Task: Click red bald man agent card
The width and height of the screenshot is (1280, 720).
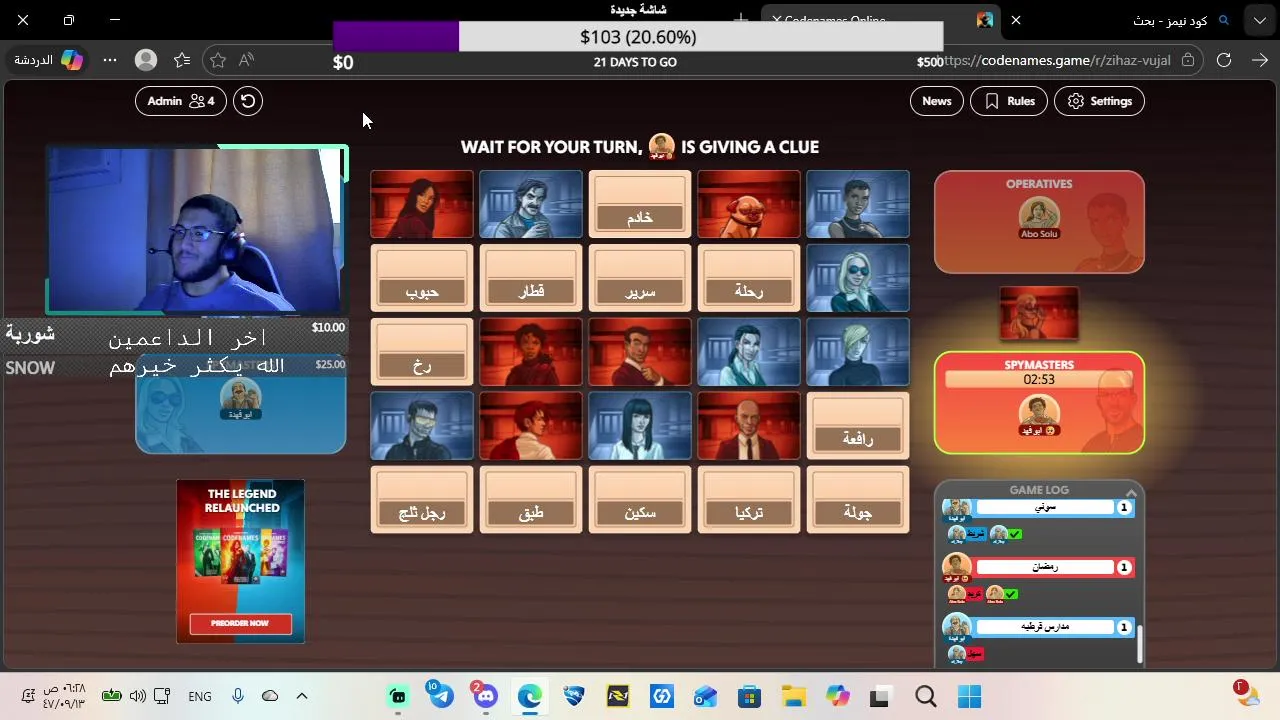Action: [749, 426]
